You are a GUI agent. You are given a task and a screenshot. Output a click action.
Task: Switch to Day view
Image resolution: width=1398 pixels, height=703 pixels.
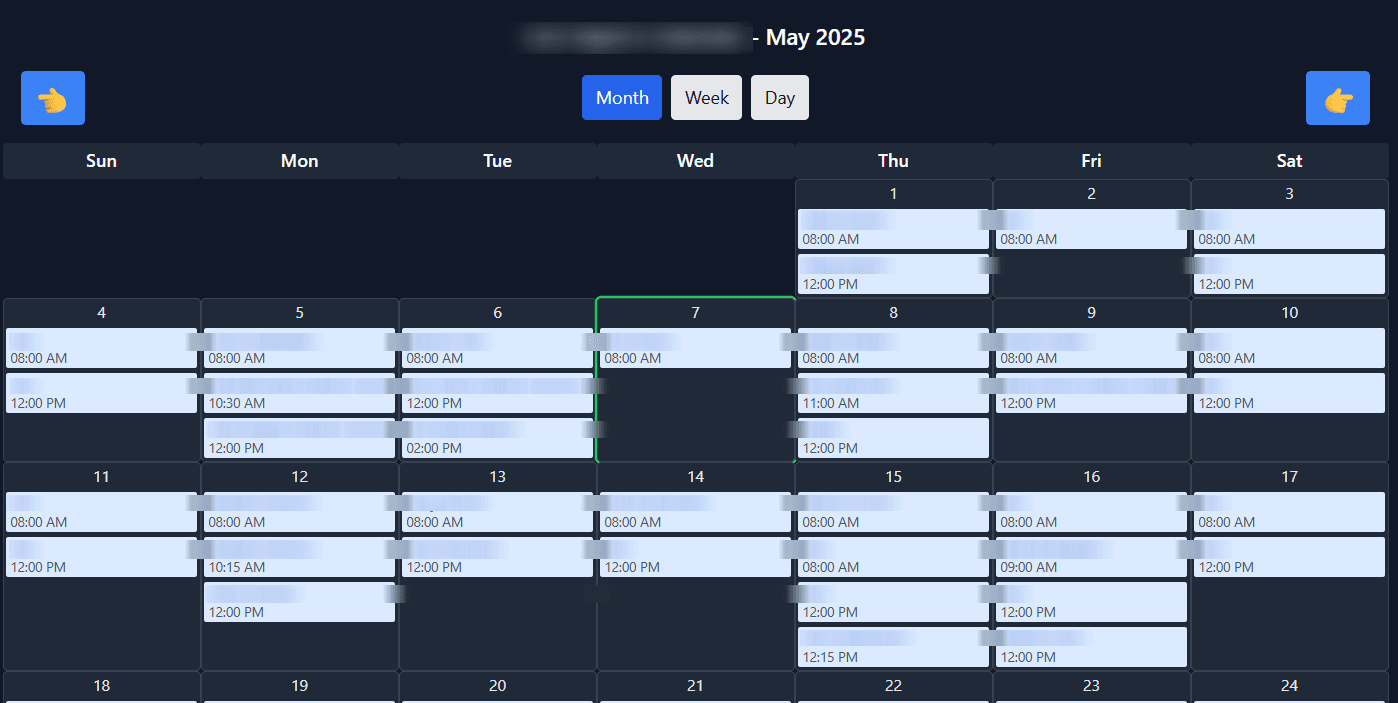coord(780,98)
